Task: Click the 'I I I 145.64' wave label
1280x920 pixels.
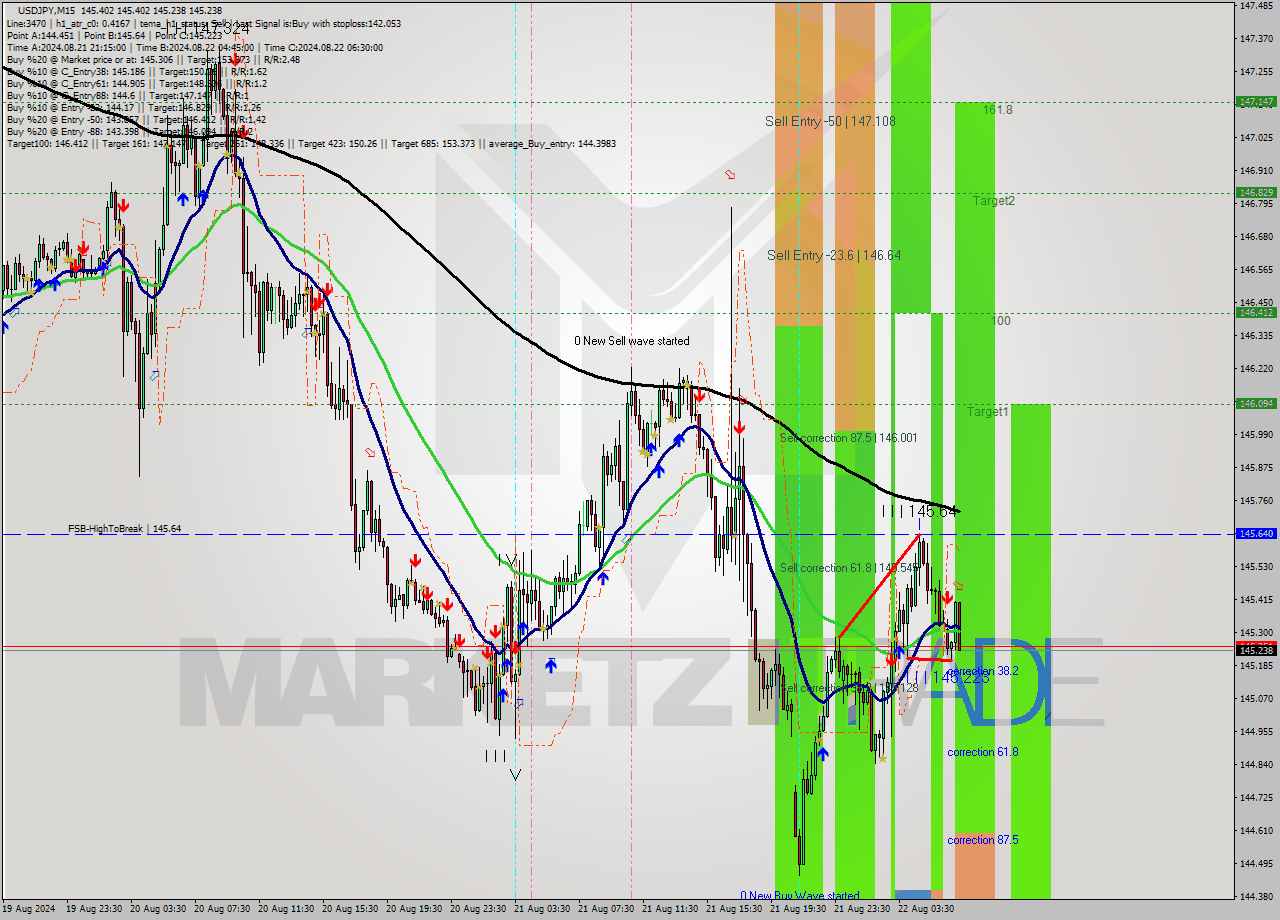Action: coord(920,511)
